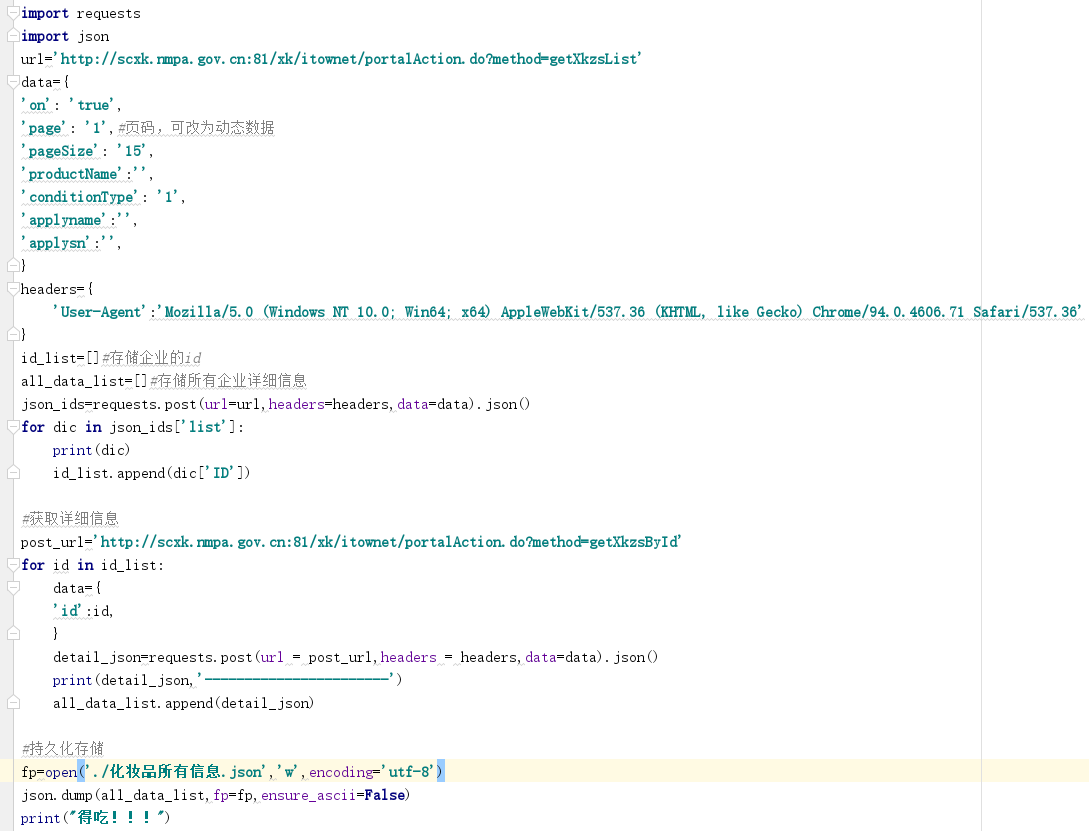The height and width of the screenshot is (831, 1089).
Task: Toggle fold end marker beside 'id_list.append(dic['ID'])'
Action: tap(13, 473)
